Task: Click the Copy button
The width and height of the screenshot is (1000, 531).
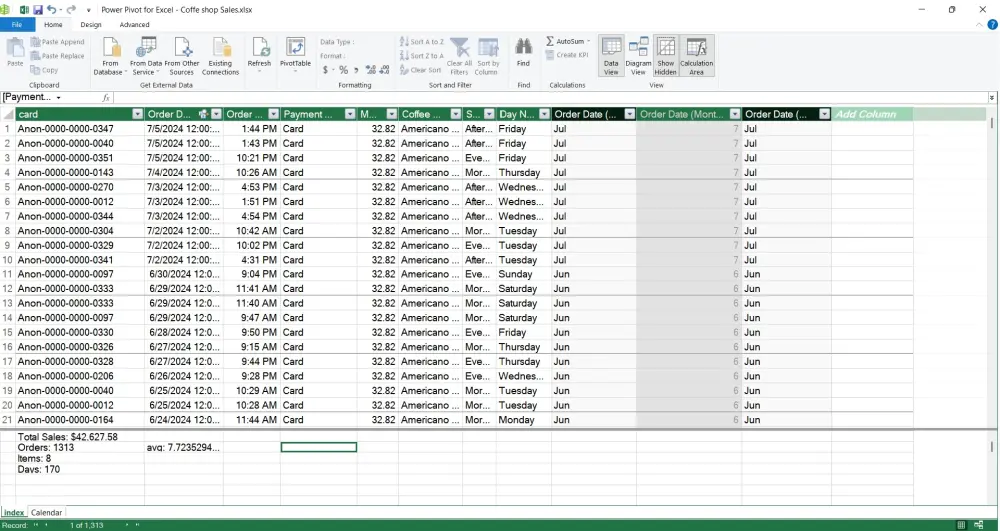Action: pos(44,70)
